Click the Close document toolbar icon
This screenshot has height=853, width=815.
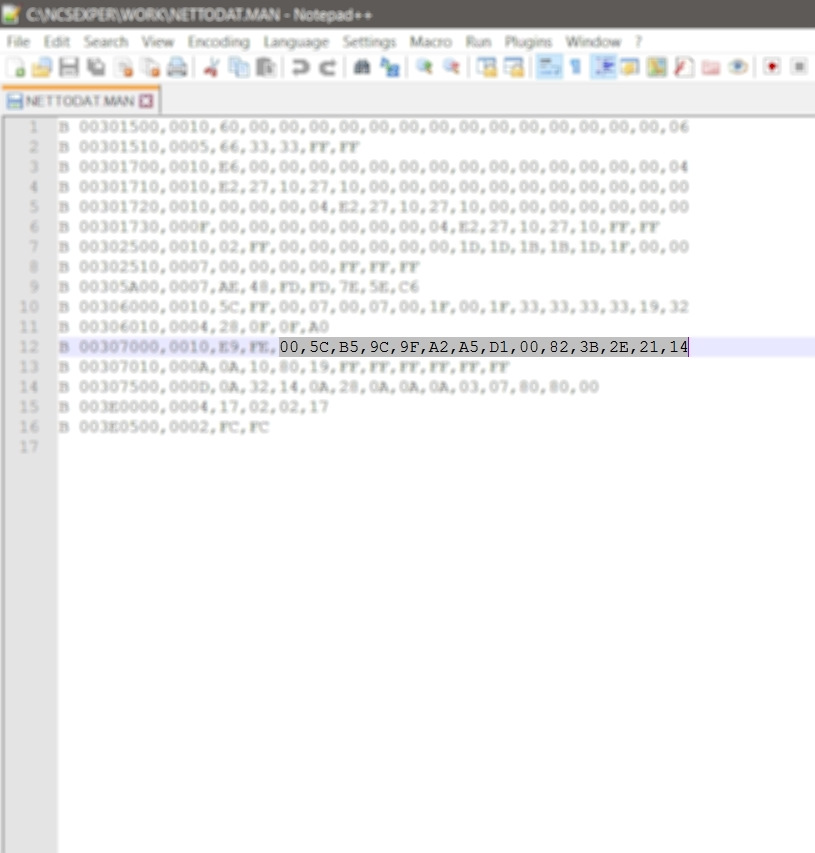125,67
